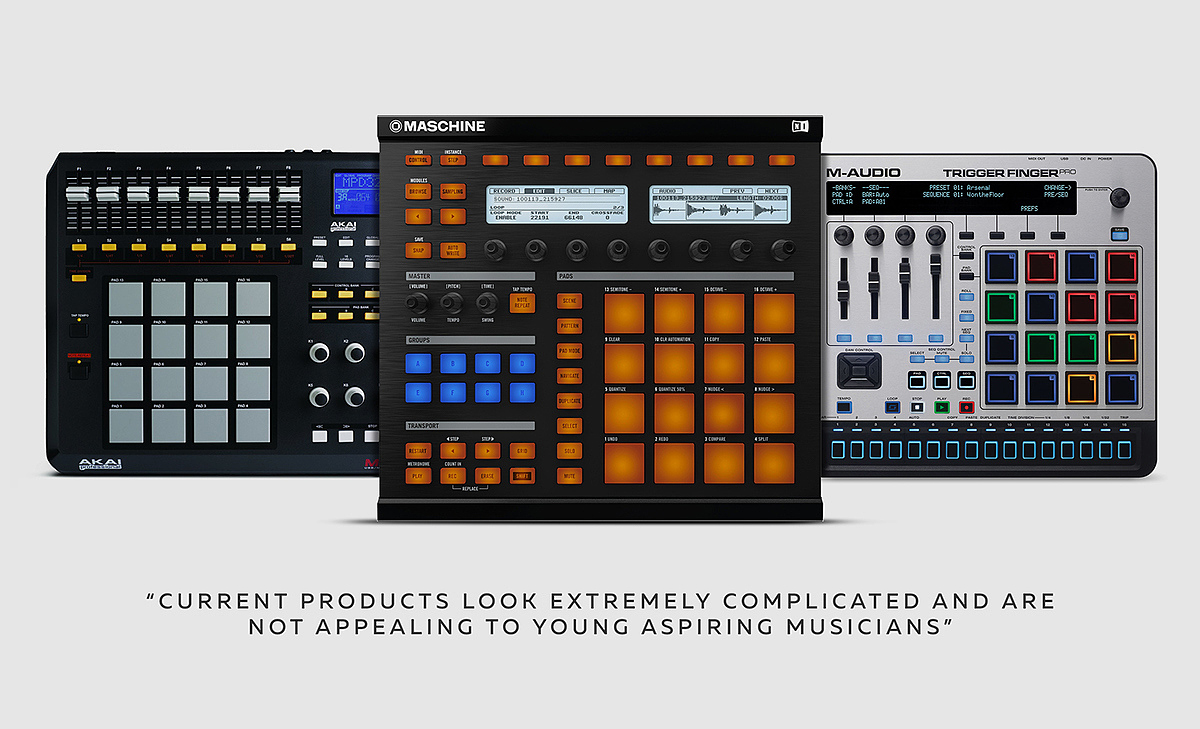Screen dimensions: 1200x729
Task: Select PREV on Maschine right display
Action: [738, 190]
